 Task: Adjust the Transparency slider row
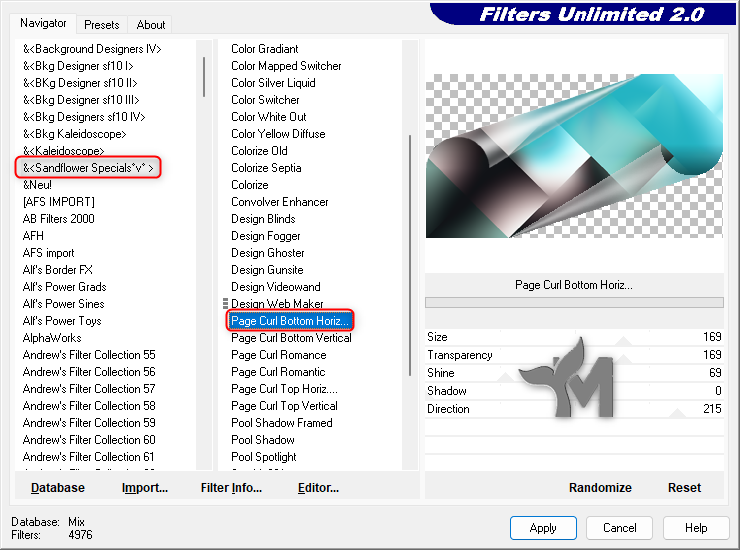click(574, 355)
